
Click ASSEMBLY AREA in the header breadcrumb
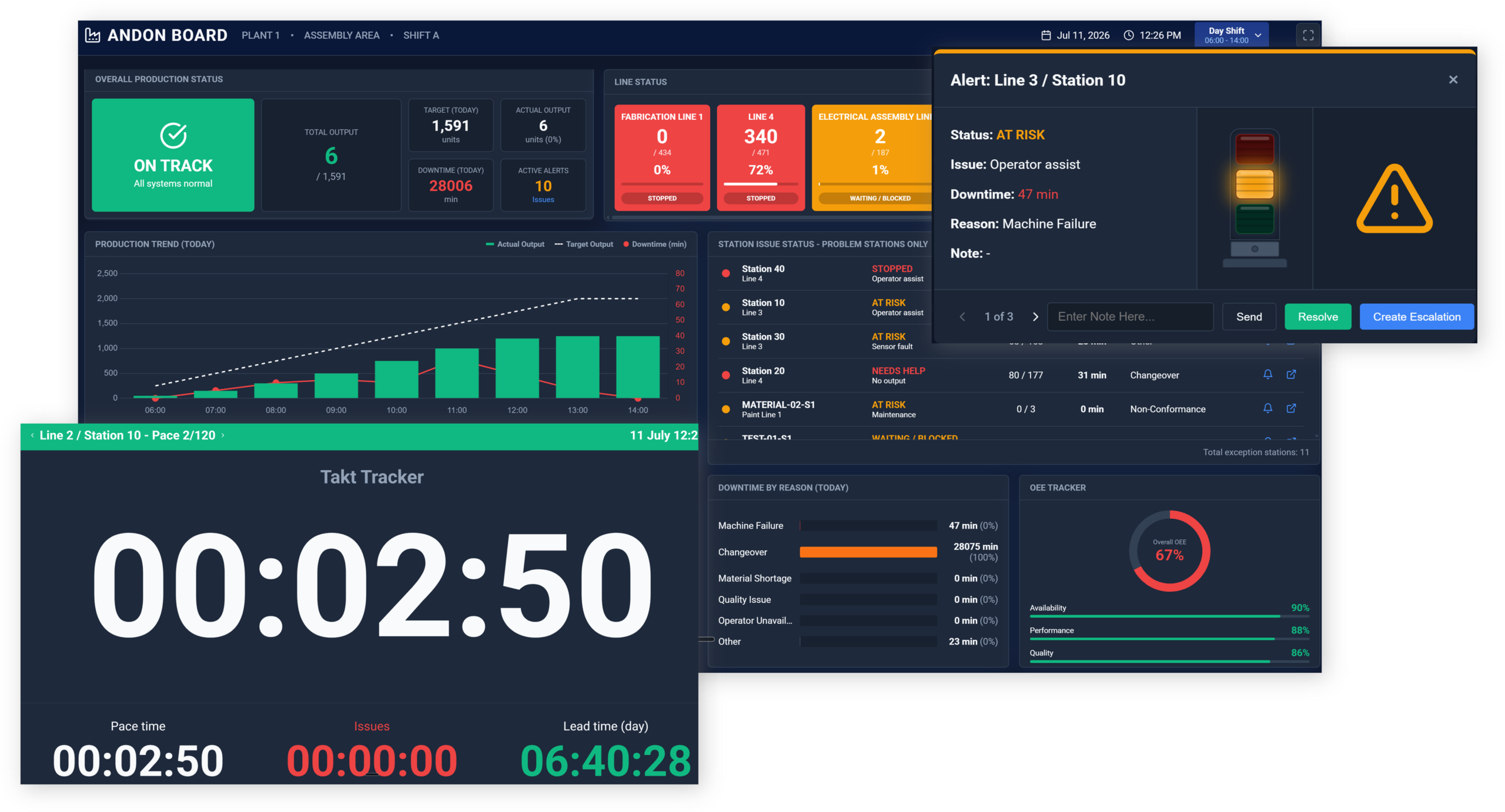341,35
